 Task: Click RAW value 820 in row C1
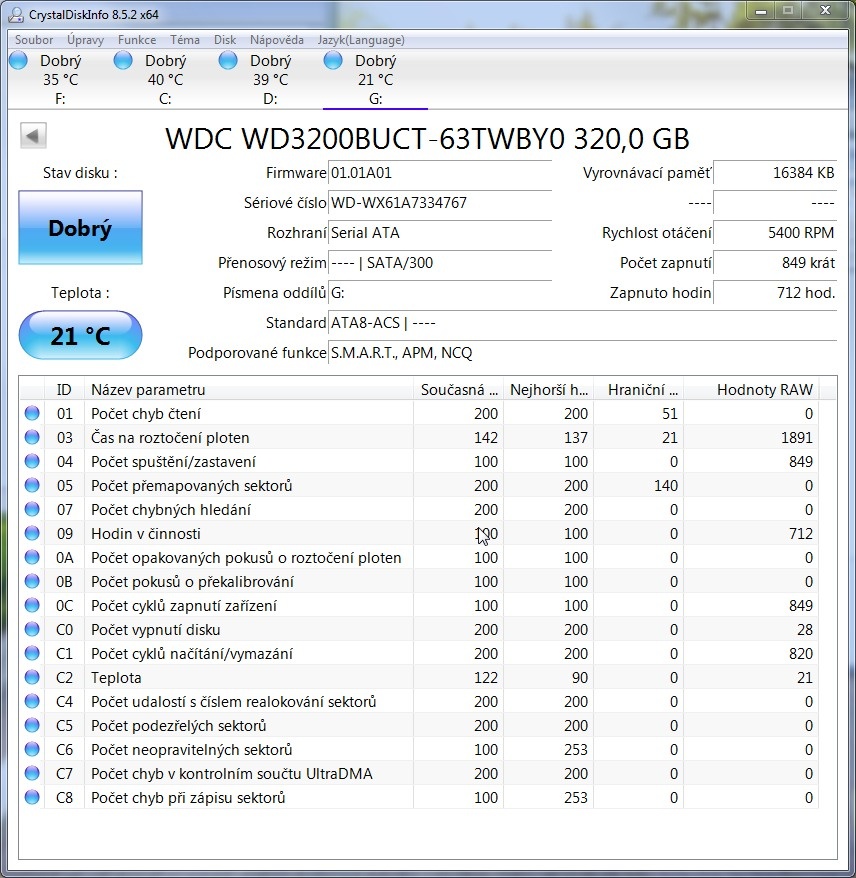point(801,654)
